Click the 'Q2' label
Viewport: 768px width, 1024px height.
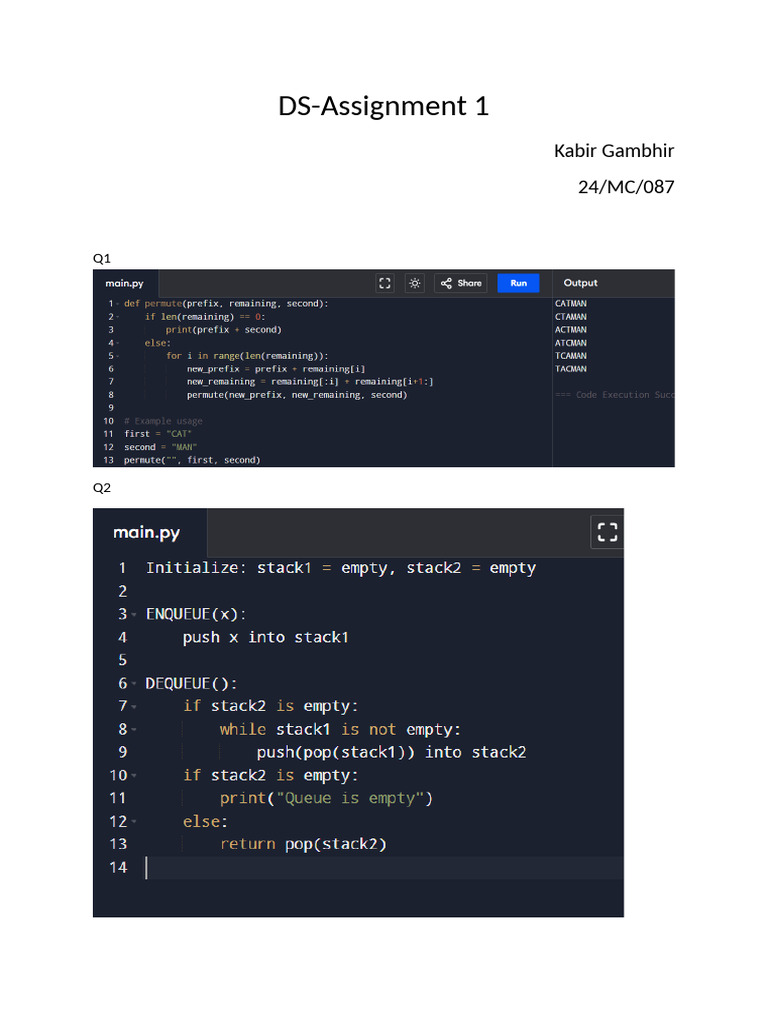tap(102, 488)
